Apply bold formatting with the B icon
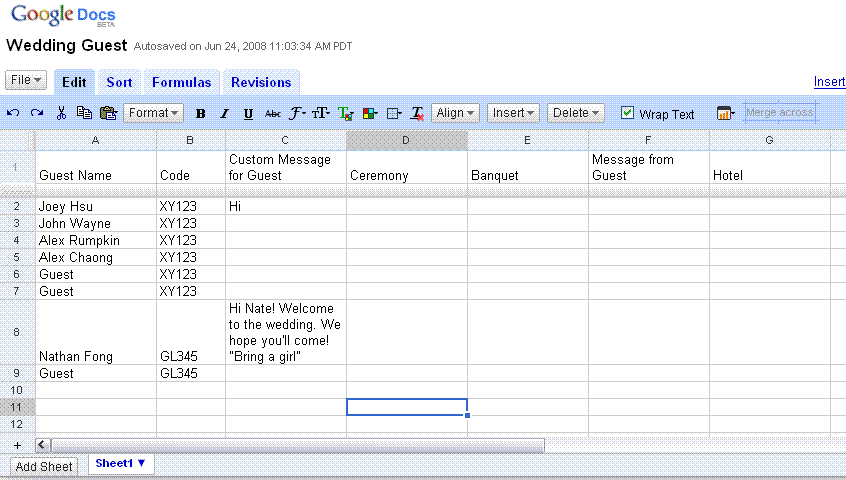The image size is (846, 480). (200, 114)
